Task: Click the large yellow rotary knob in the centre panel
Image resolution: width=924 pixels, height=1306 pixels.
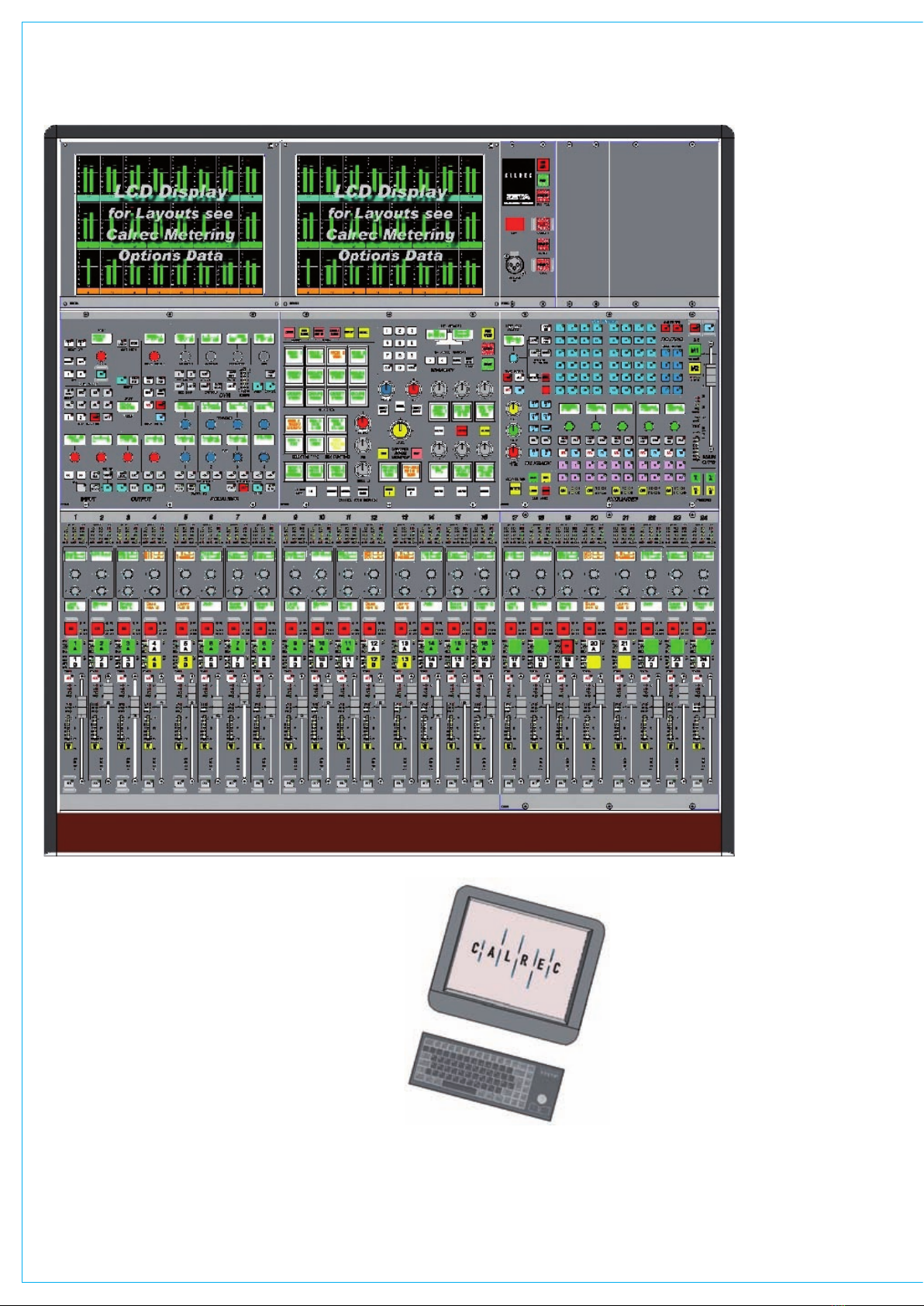Action: (399, 429)
